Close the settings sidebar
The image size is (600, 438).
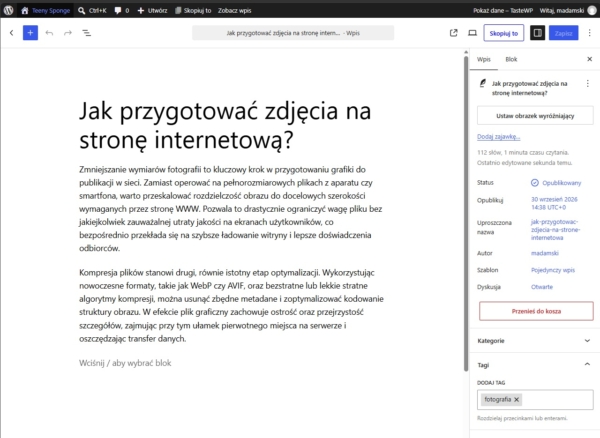pyautogui.click(x=589, y=59)
